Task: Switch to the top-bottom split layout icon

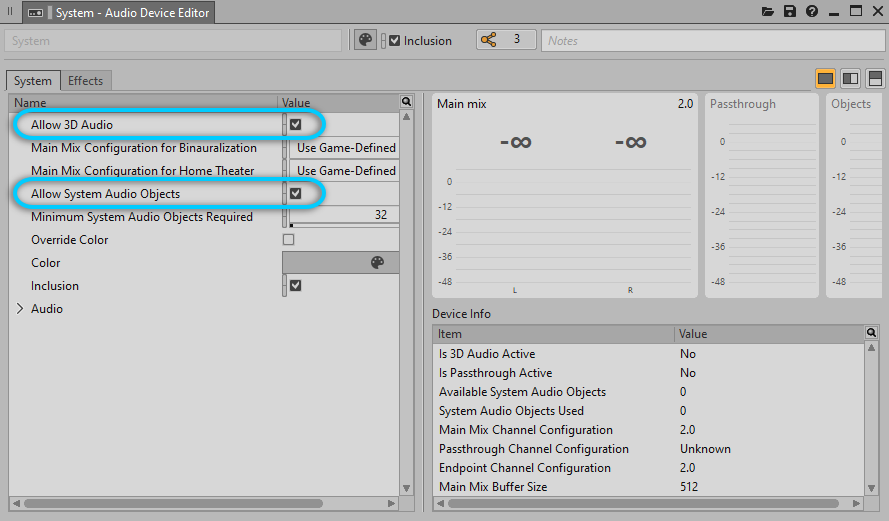Action: pyautogui.click(x=875, y=79)
